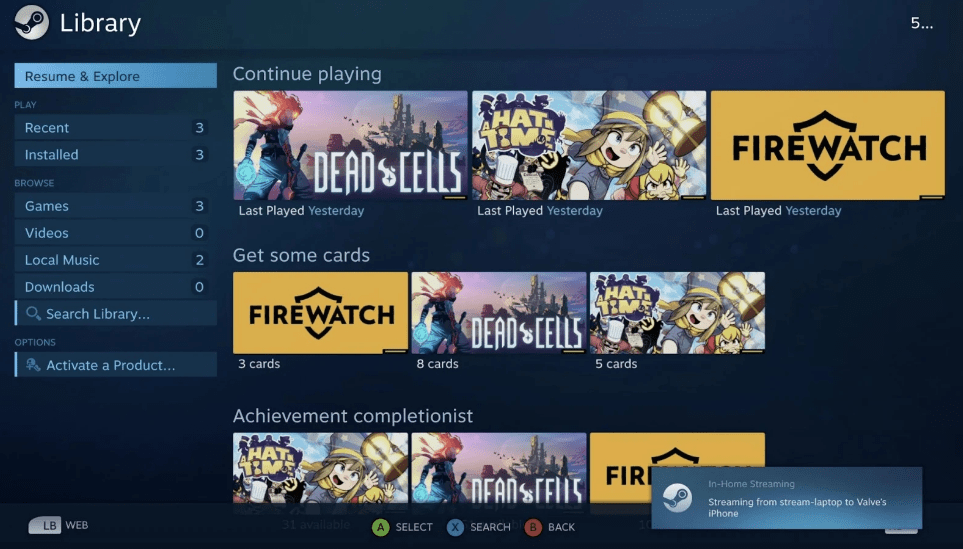Open the Local Music section
Screen dimensions: 963x549
pos(115,260)
